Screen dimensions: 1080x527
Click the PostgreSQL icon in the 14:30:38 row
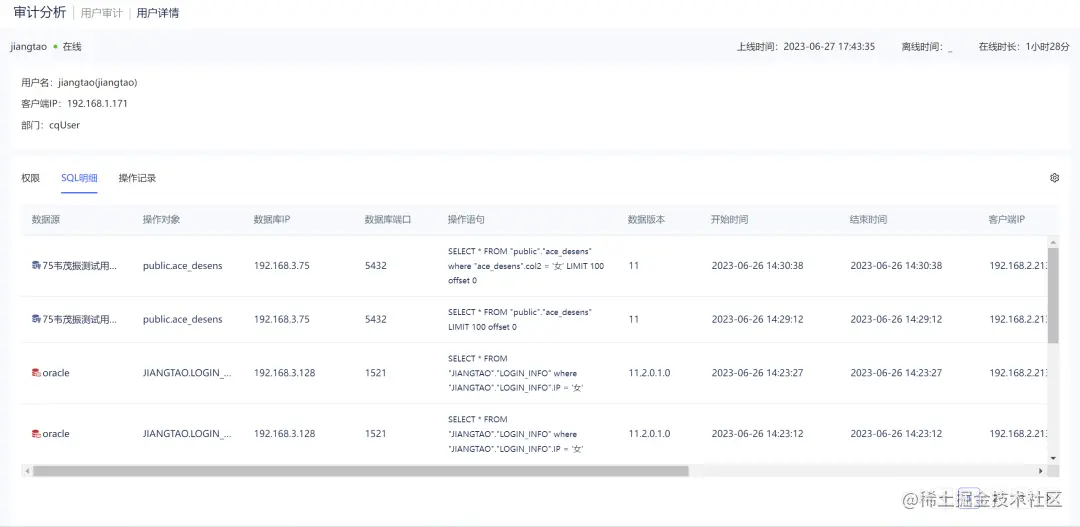pyautogui.click(x=36, y=266)
